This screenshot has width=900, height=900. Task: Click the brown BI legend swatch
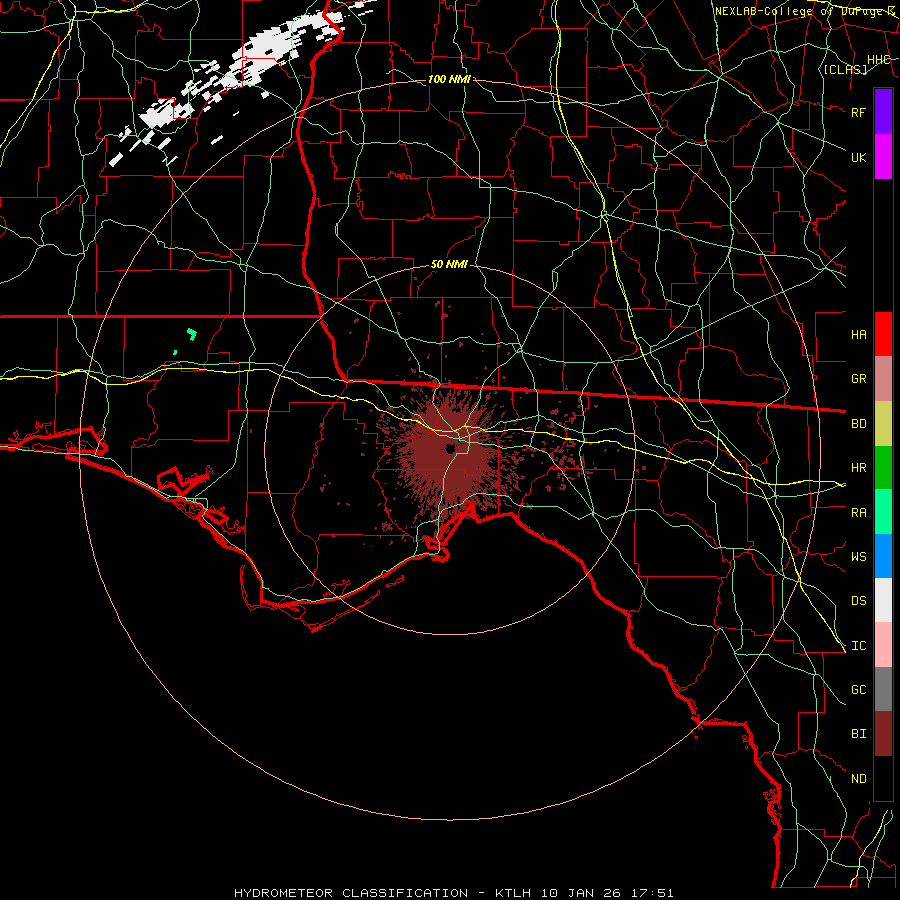click(883, 734)
